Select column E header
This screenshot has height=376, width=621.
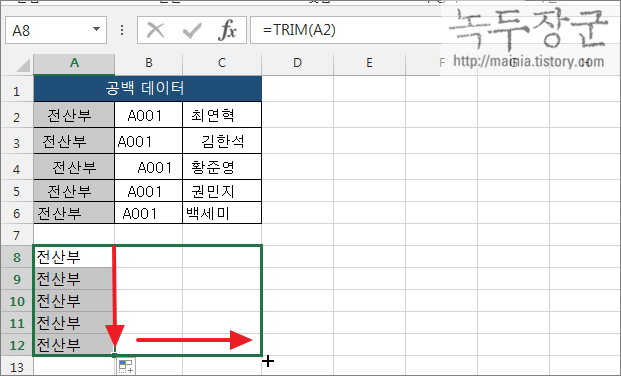(369, 63)
